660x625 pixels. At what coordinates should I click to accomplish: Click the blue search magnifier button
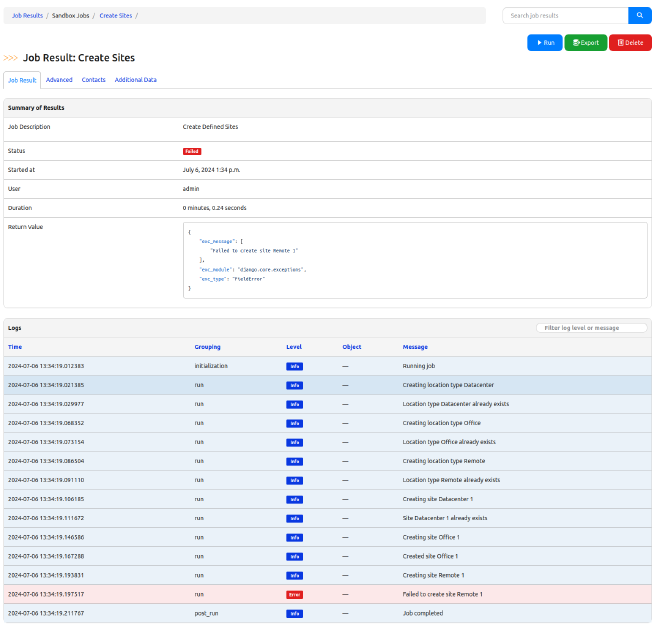pyautogui.click(x=639, y=16)
